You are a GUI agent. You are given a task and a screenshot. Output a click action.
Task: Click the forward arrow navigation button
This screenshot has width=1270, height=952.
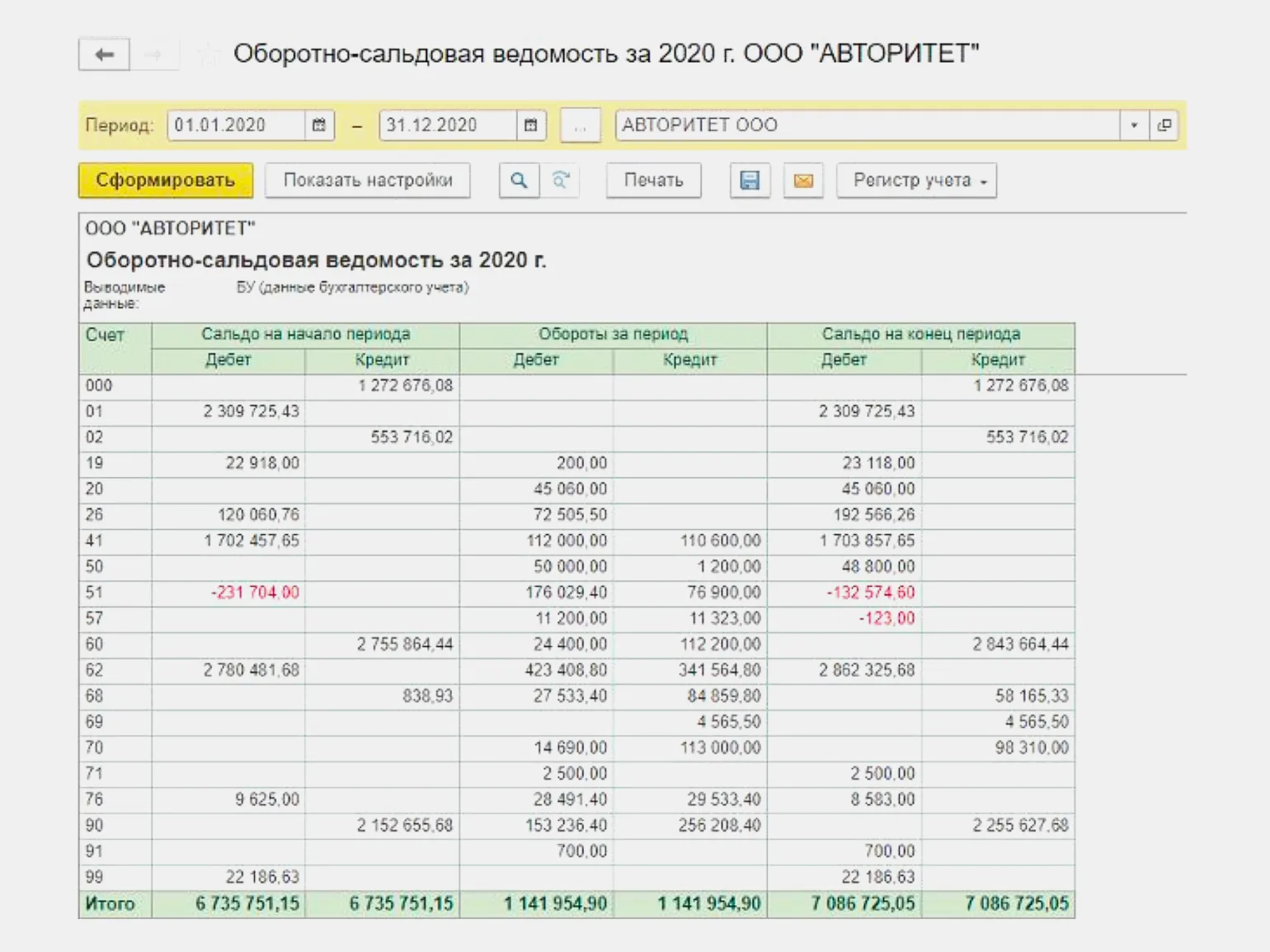pyautogui.click(x=153, y=55)
